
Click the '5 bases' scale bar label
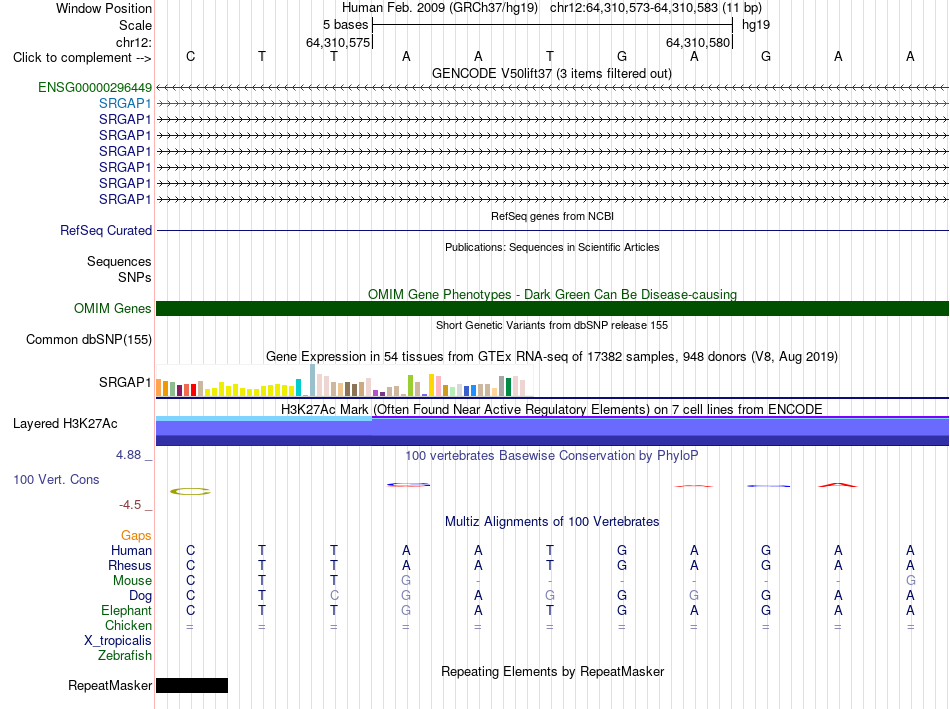(x=345, y=25)
